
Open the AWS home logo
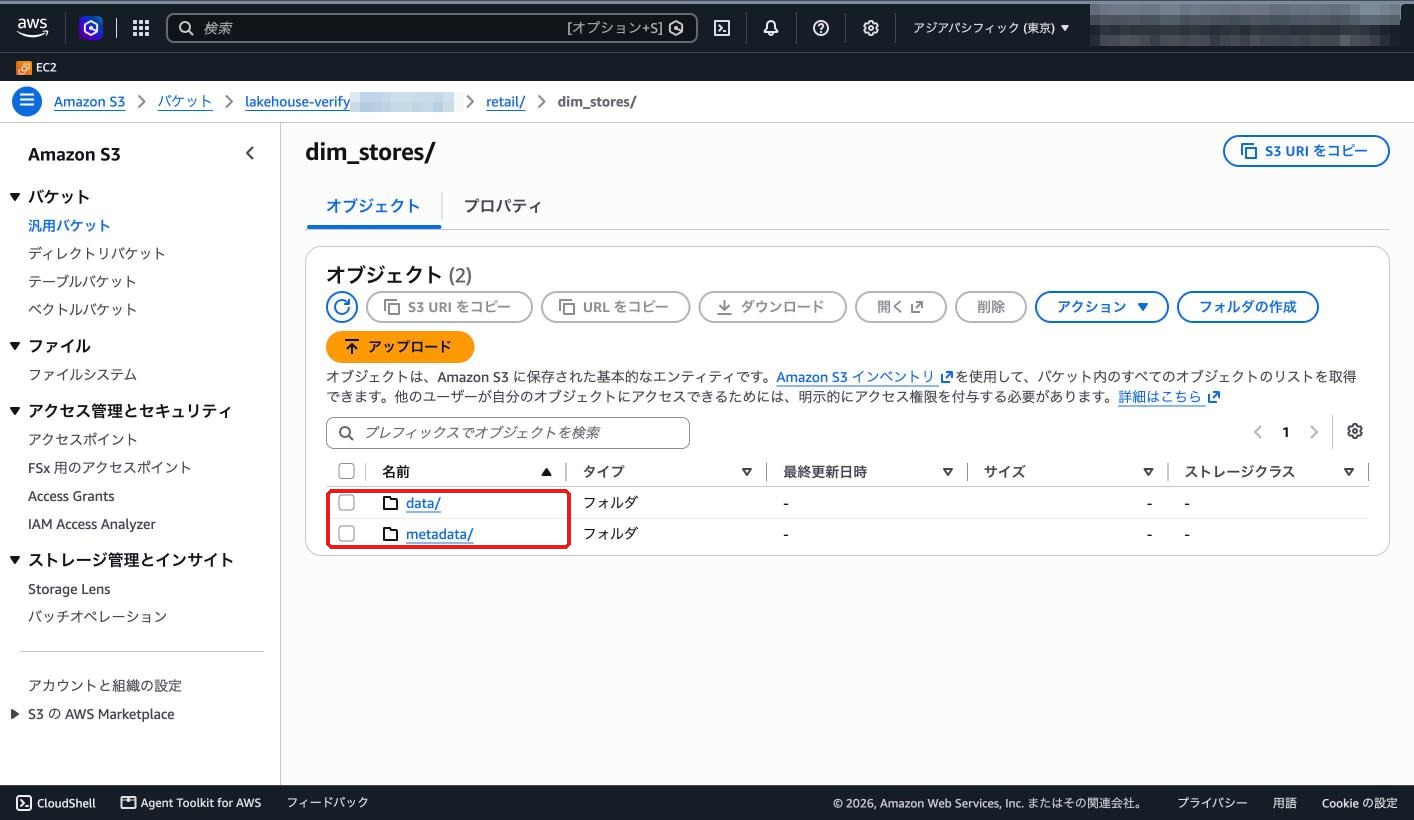tap(32, 28)
